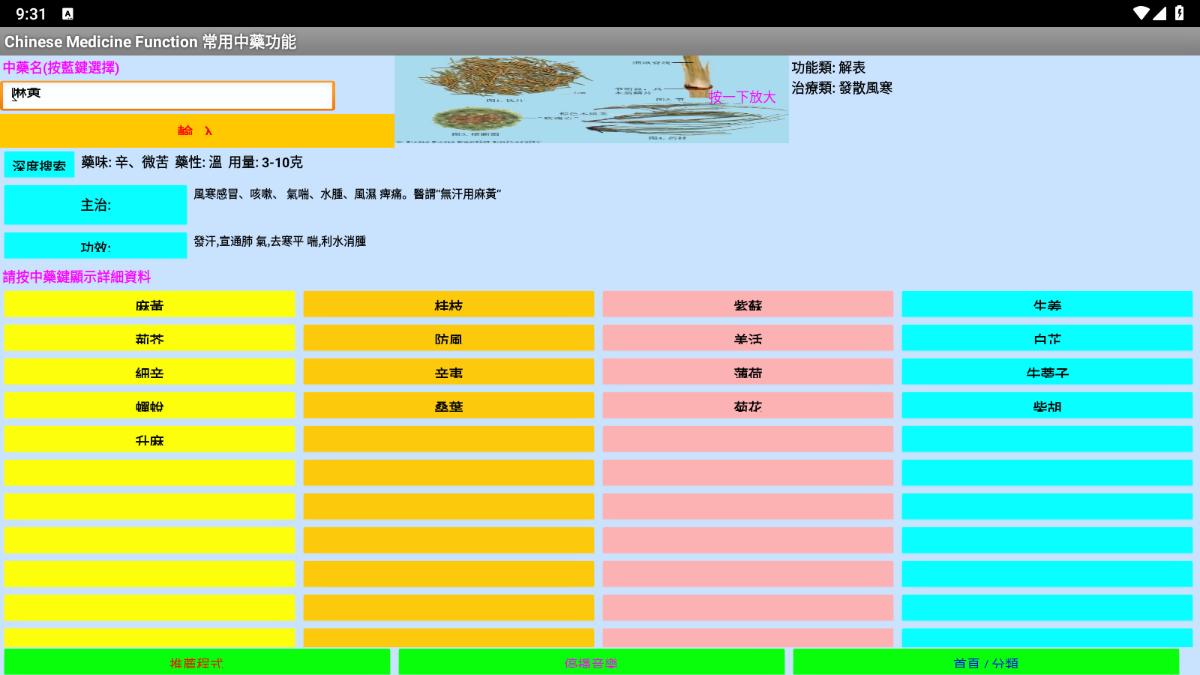Open the Wi-Fi status icon
The width and height of the screenshot is (1200, 675).
(x=1141, y=13)
